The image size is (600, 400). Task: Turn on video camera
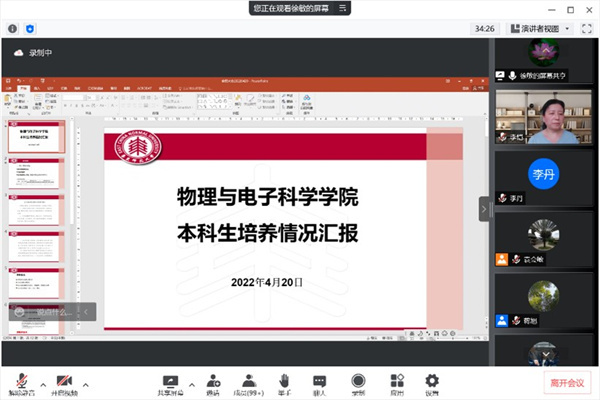pyautogui.click(x=65, y=382)
